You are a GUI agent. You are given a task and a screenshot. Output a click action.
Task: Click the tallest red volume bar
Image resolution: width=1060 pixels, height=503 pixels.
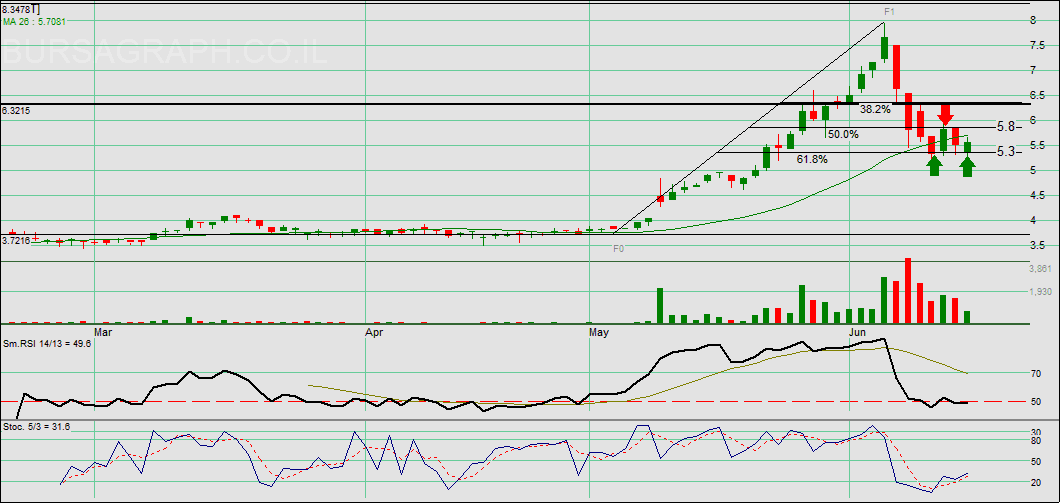click(x=908, y=291)
